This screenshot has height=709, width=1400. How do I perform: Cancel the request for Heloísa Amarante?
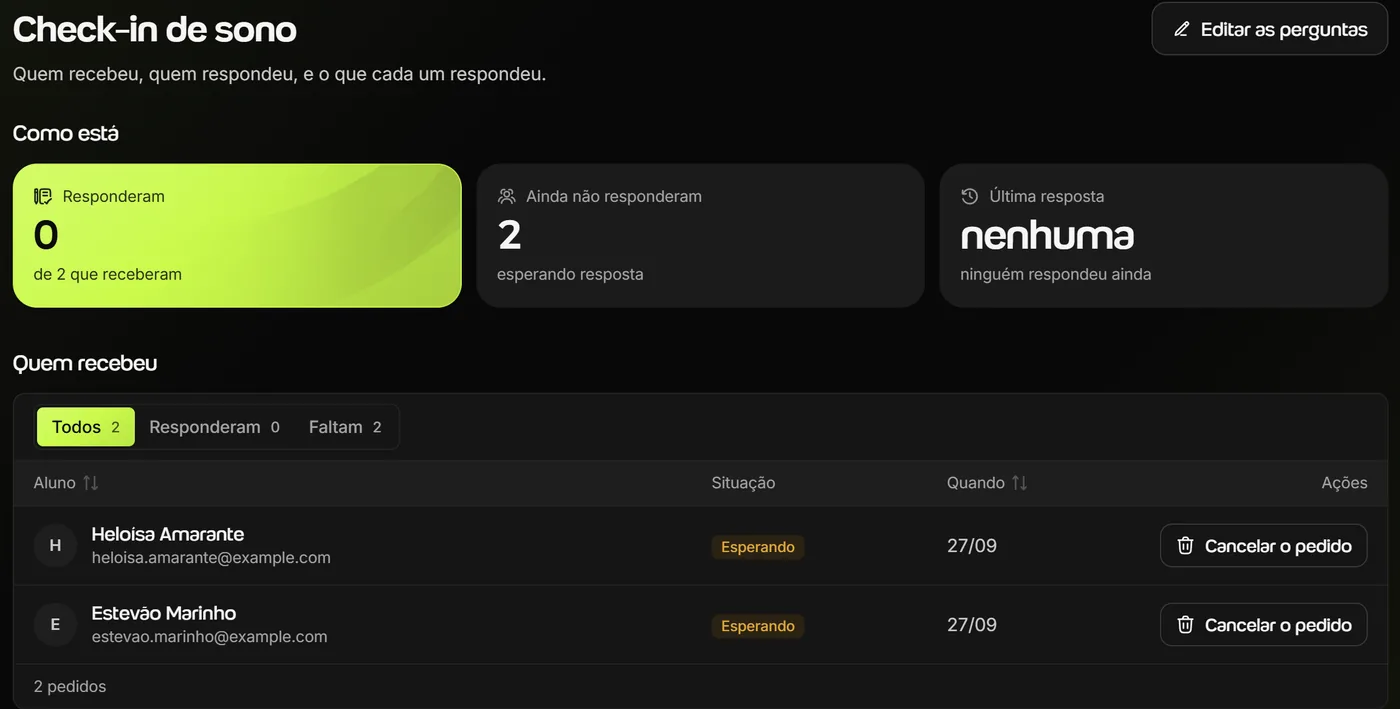click(x=1264, y=546)
